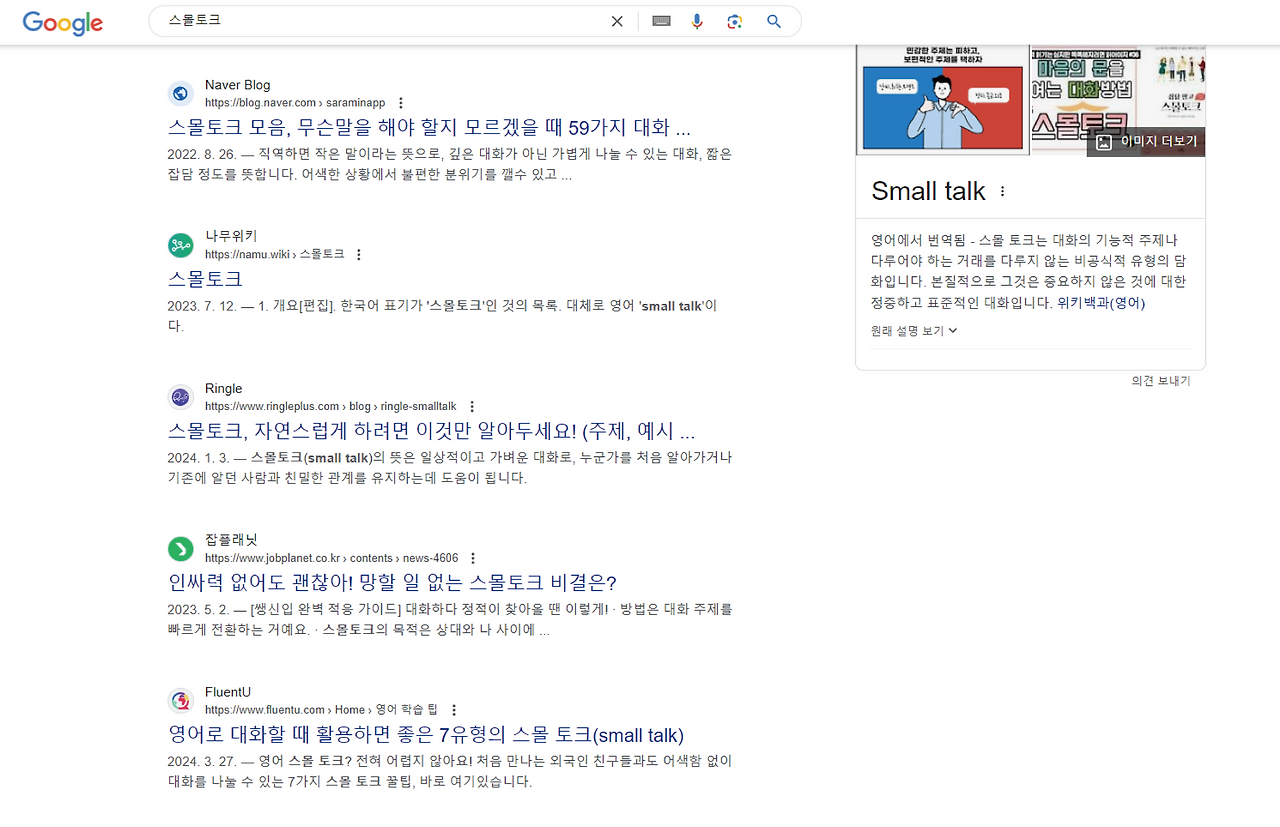The height and width of the screenshot is (827, 1280).
Task: Open the three-dot menu beside Small talk heading
Action: pos(1003,192)
